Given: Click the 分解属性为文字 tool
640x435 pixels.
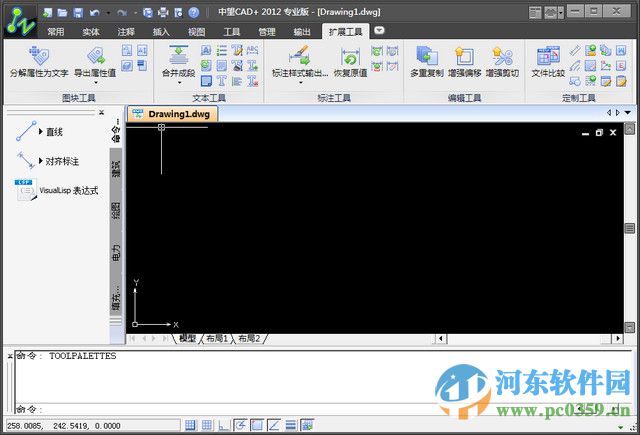Looking at the screenshot, I should coord(39,61).
